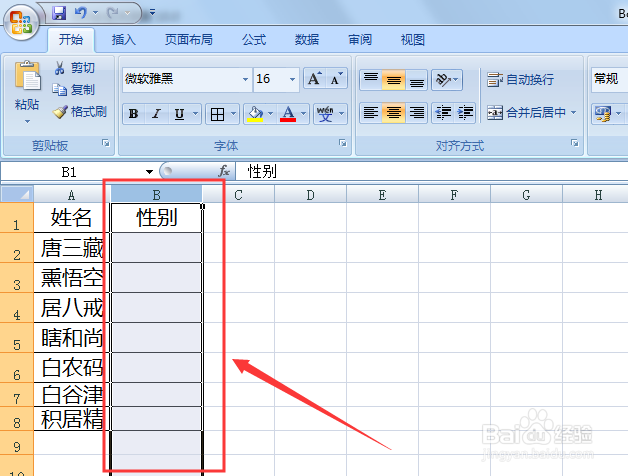Open the Office button menu
This screenshot has width=628, height=476.
[21, 22]
